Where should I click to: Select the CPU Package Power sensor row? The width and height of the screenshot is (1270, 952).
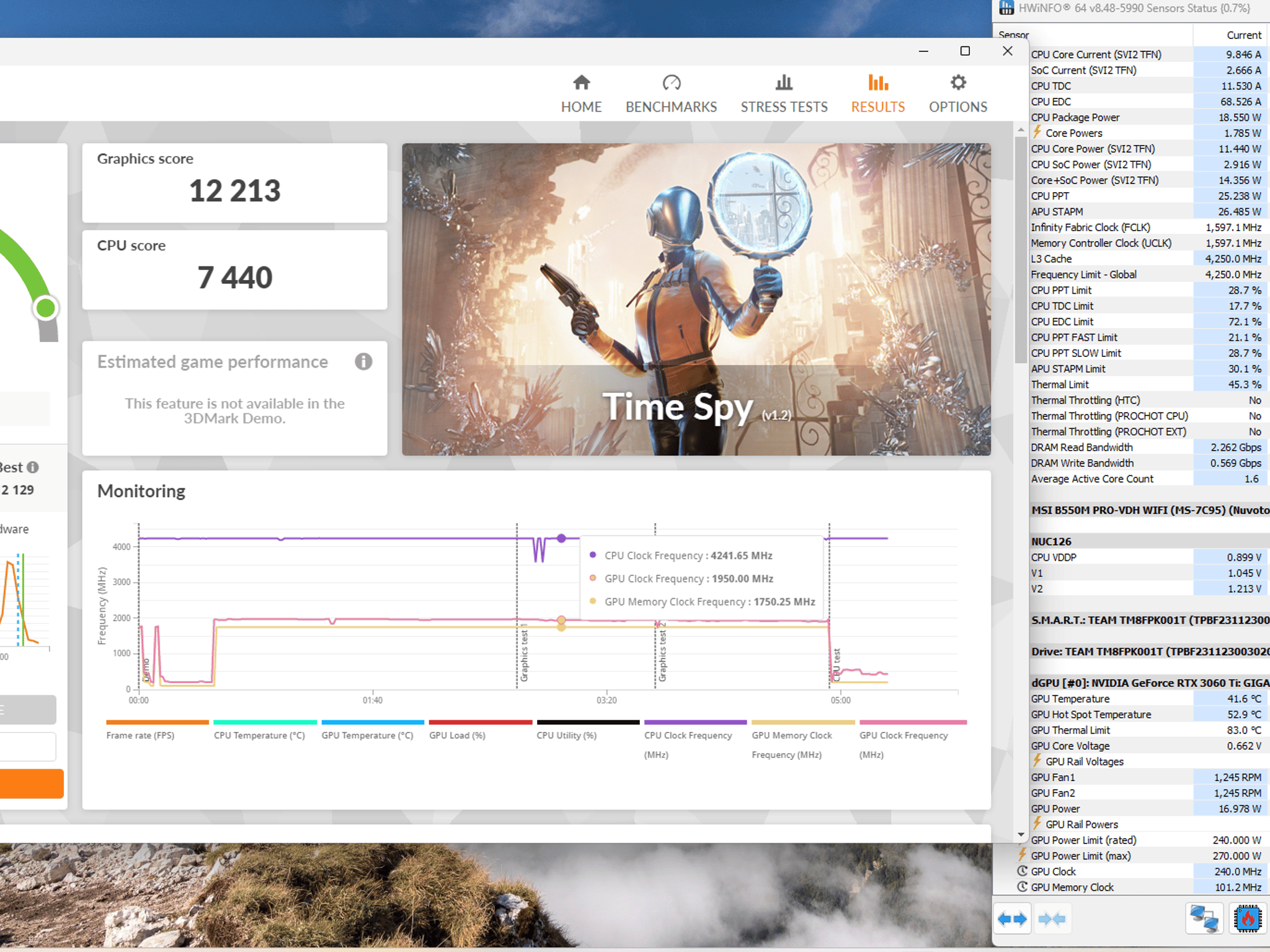tap(1148, 117)
